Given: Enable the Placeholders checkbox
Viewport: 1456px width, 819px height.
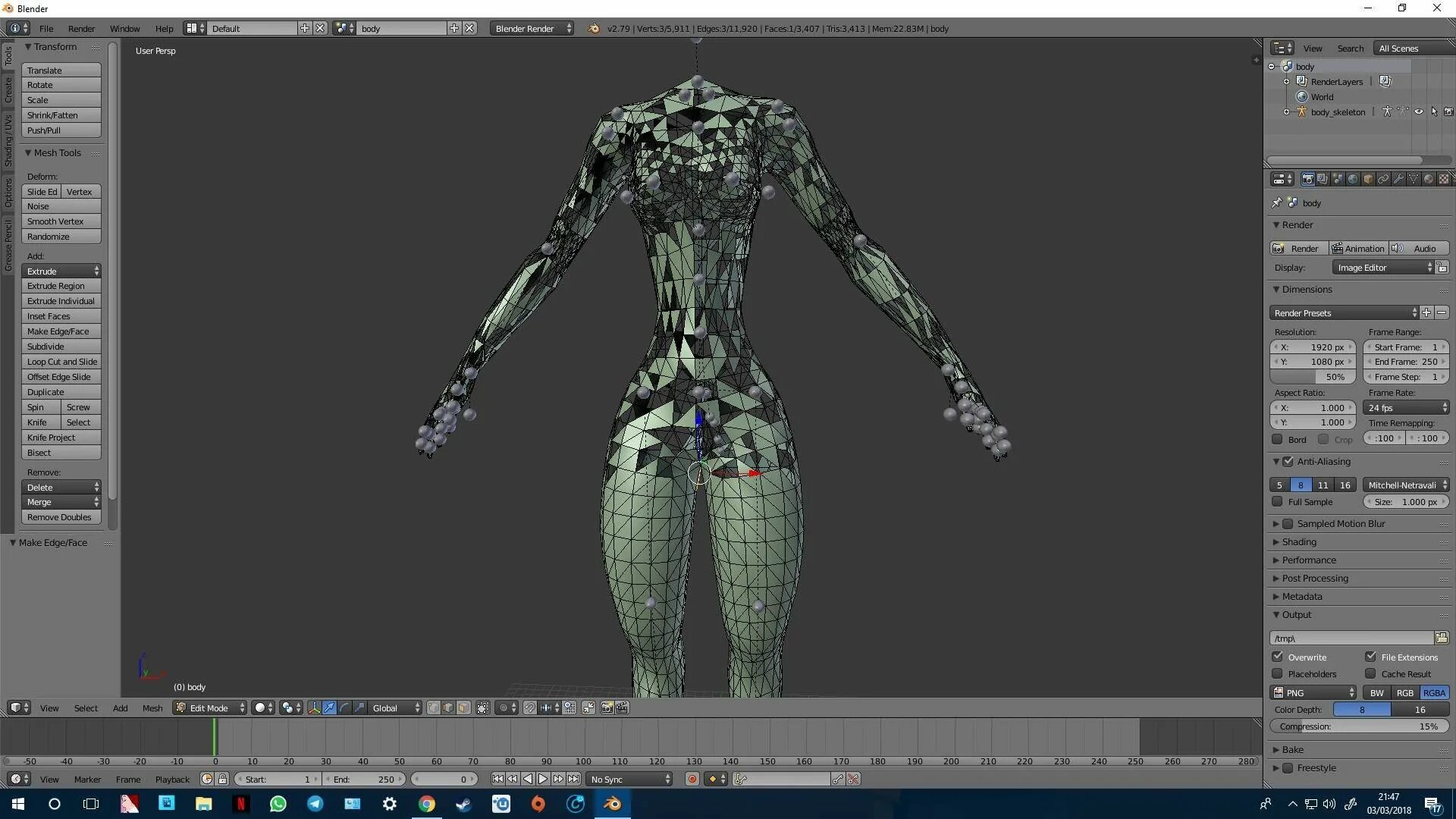Looking at the screenshot, I should click(x=1278, y=673).
